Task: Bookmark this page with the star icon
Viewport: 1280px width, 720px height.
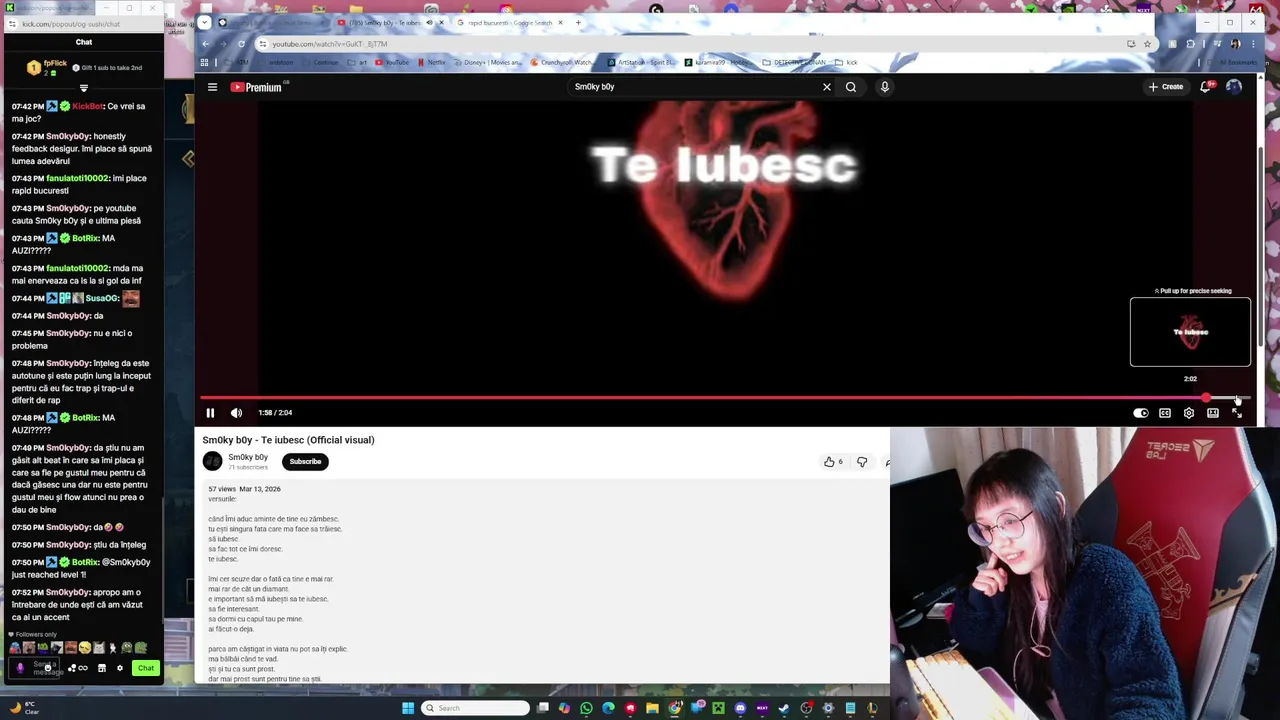Action: [1147, 44]
